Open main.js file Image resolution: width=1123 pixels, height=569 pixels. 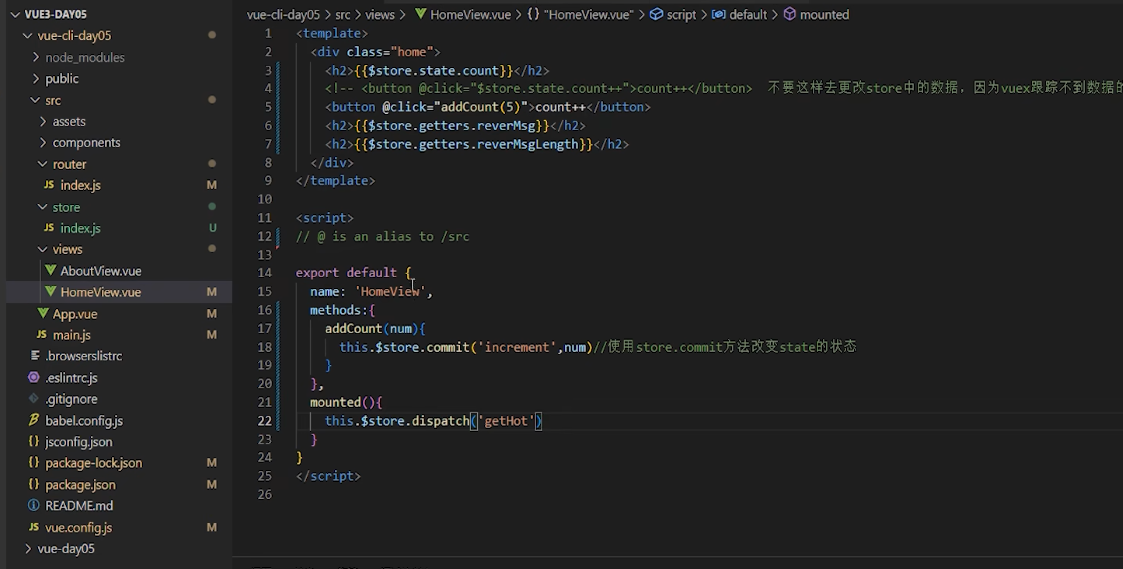[x=72, y=335]
